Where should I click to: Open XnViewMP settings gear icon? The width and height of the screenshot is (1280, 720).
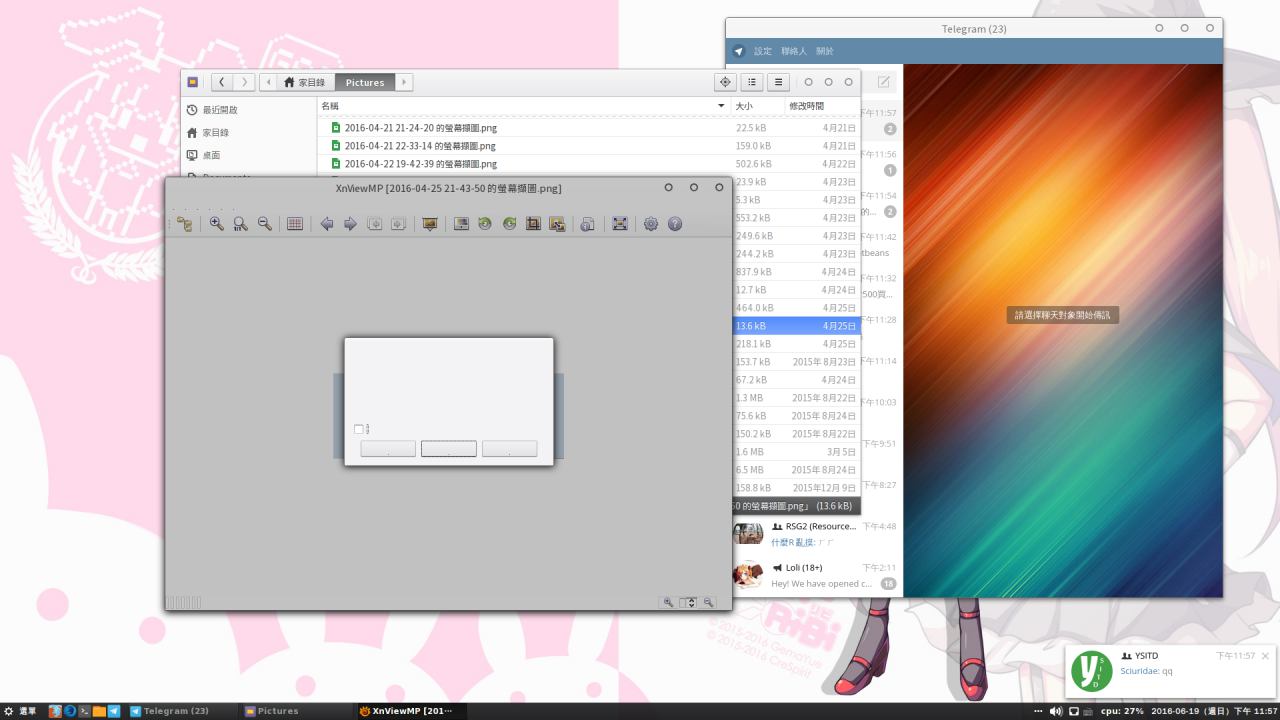(651, 224)
